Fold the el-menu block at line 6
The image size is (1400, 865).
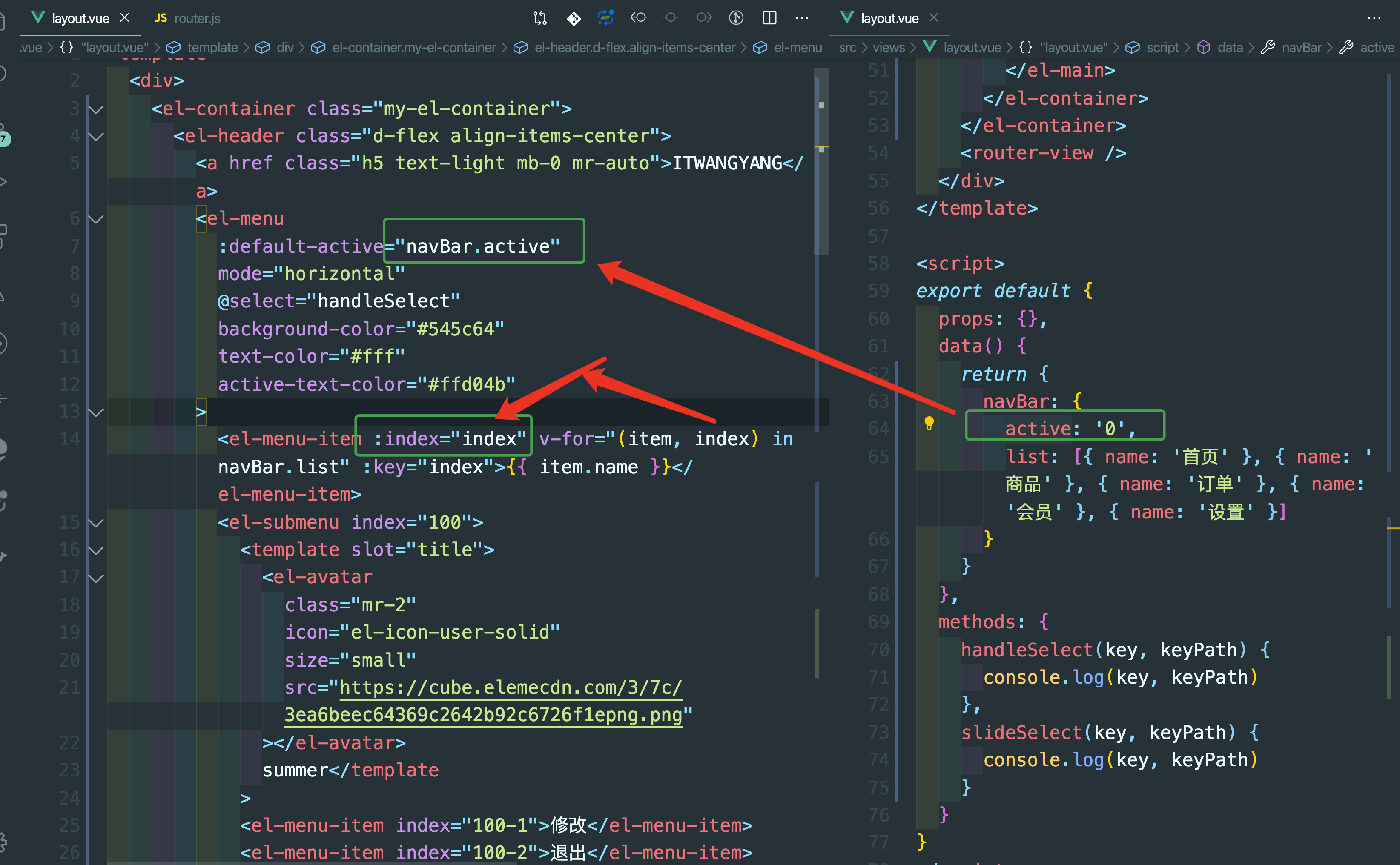tap(96, 218)
